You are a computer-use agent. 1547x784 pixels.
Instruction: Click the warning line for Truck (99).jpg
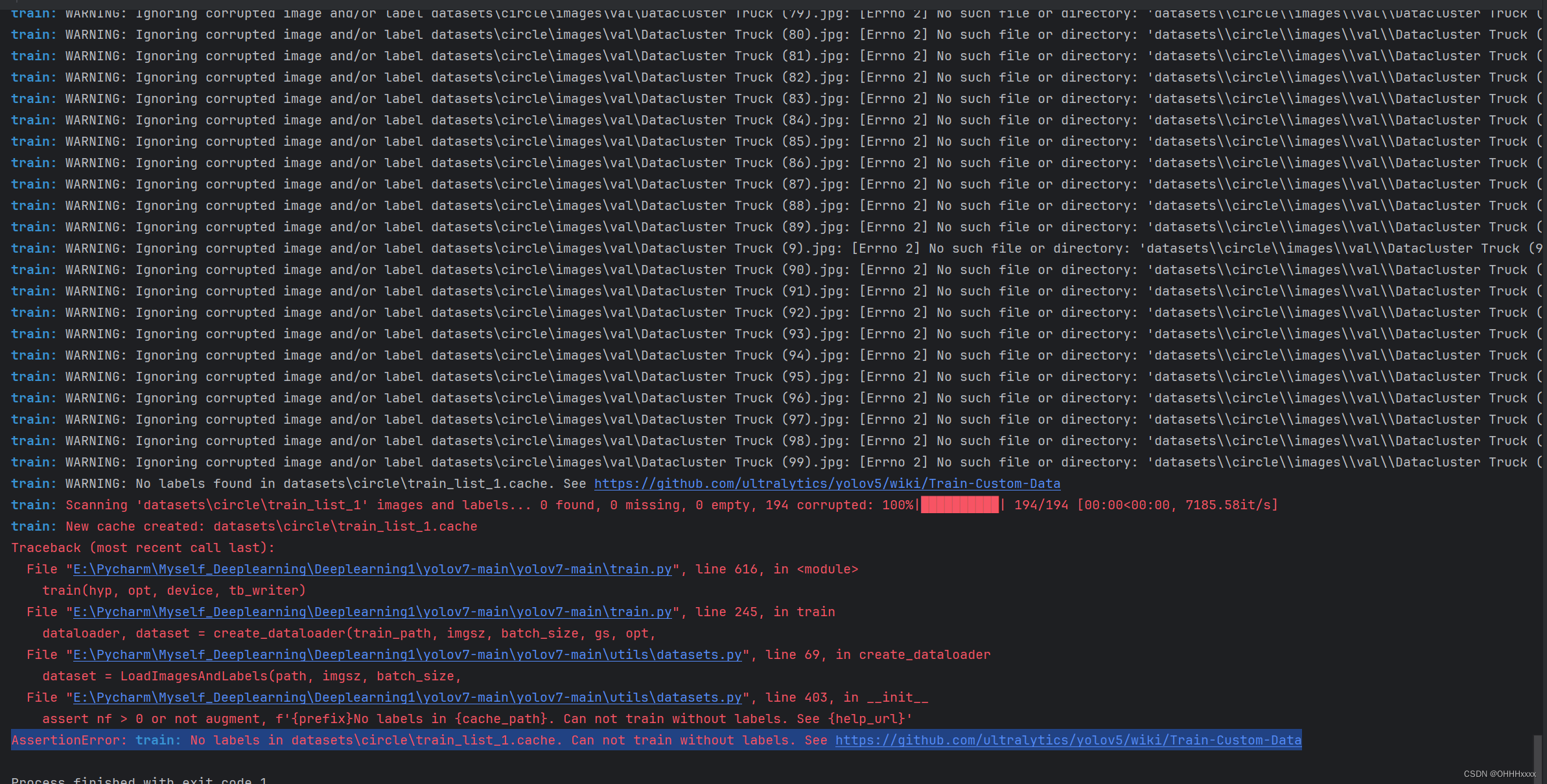click(454, 462)
